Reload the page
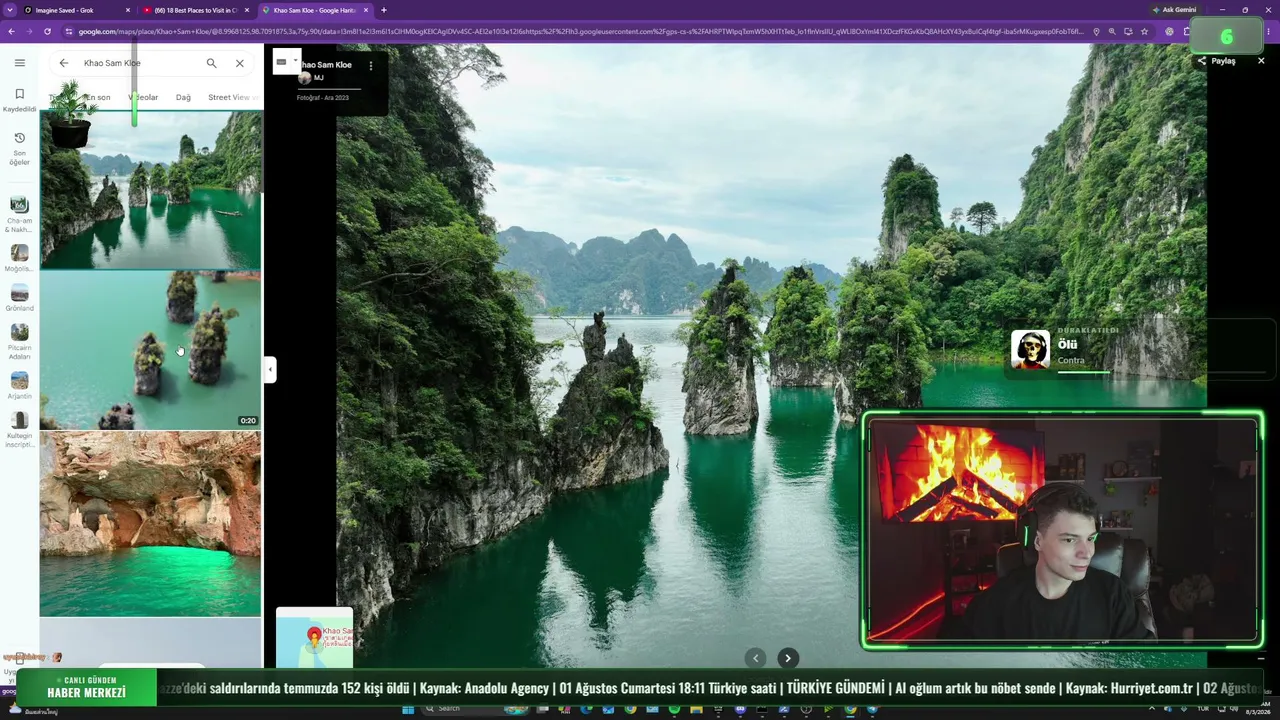Image resolution: width=1280 pixels, height=720 pixels. pos(47,31)
